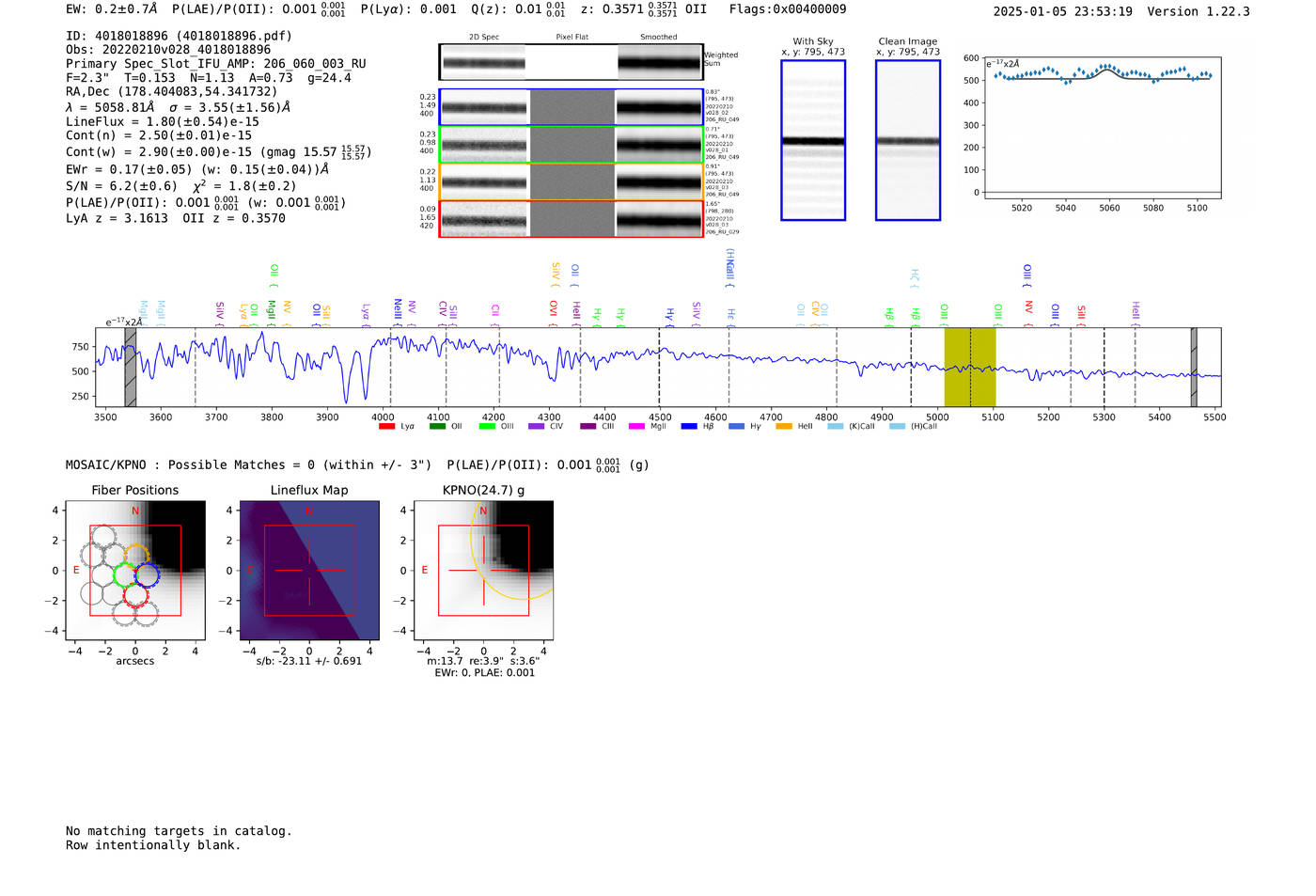The width and height of the screenshot is (1316, 896).
Task: Click the red Lyα legend swatch
Action: [x=386, y=427]
